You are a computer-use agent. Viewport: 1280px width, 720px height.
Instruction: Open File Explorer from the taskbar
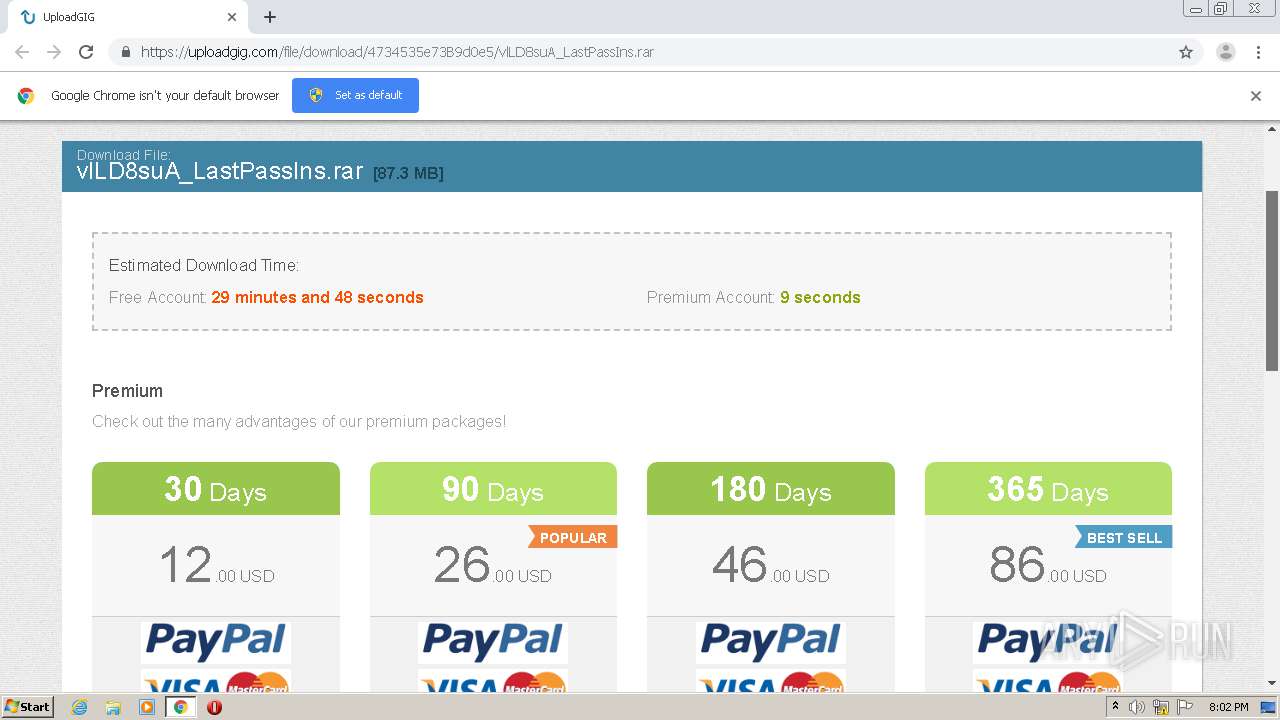[x=113, y=707]
